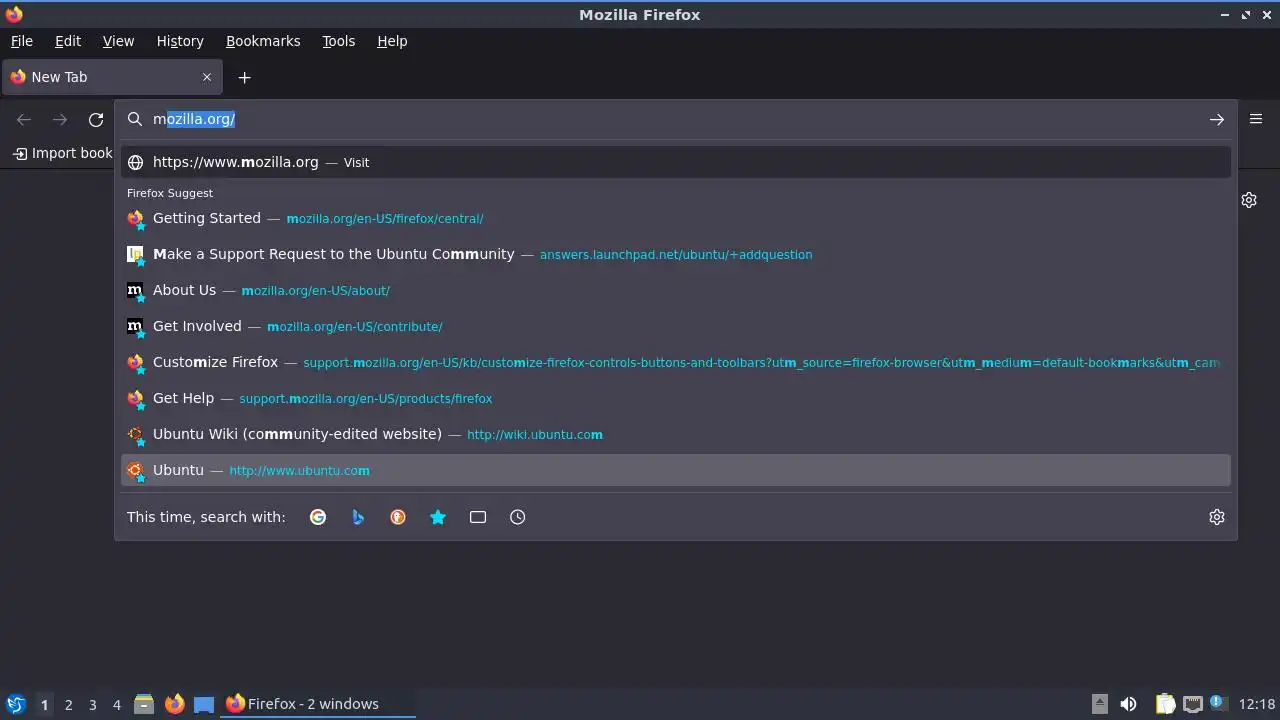Click the tray eject/up arrow icon

1099,703
